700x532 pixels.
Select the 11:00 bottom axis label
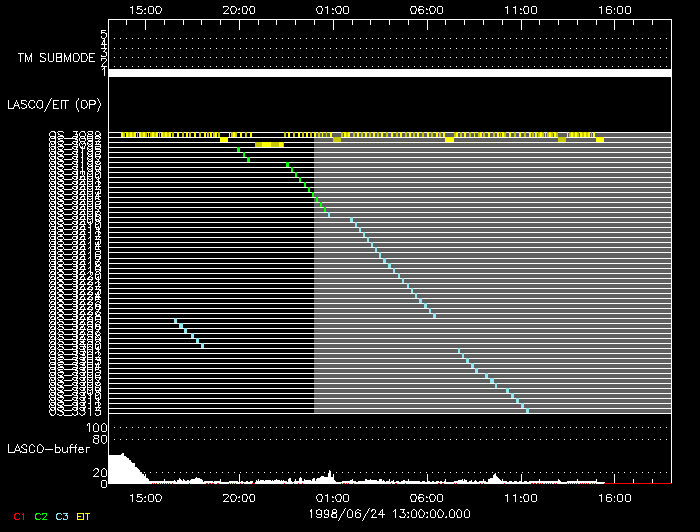[x=520, y=496]
